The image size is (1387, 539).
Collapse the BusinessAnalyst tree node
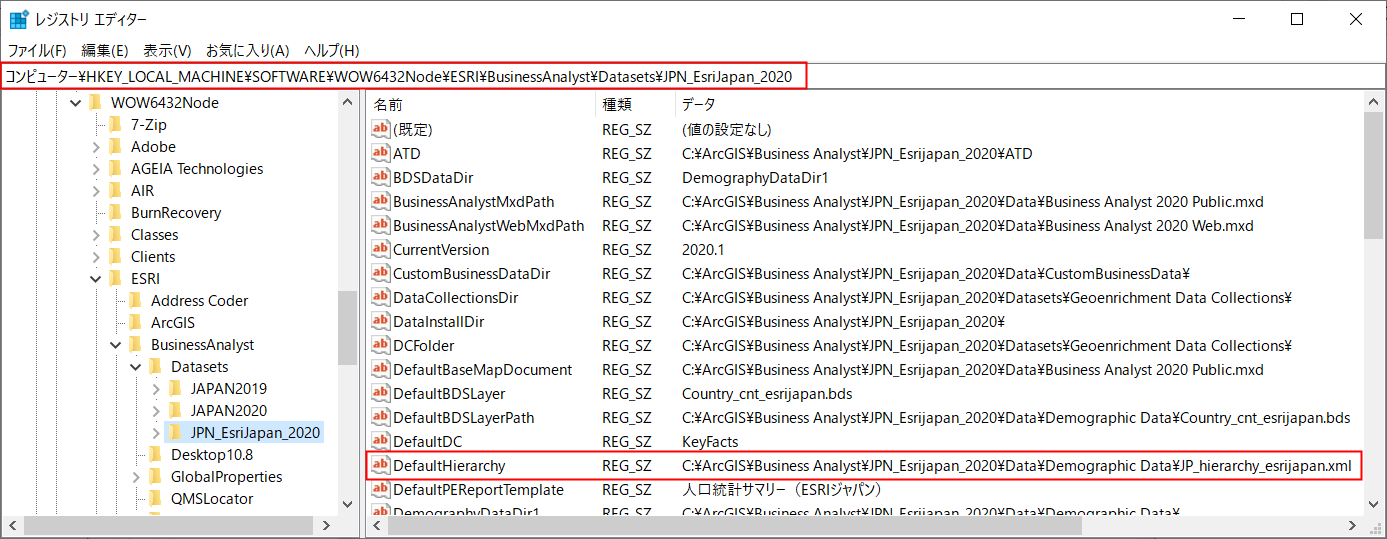[116, 345]
